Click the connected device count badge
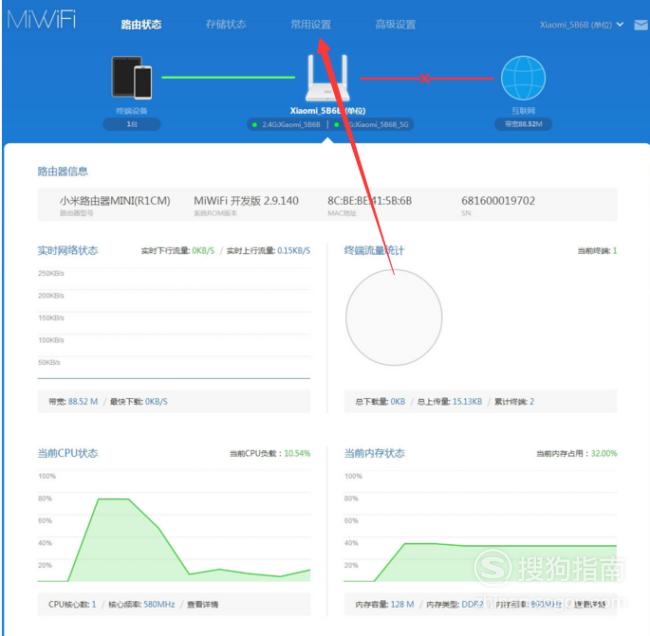 click(131, 124)
